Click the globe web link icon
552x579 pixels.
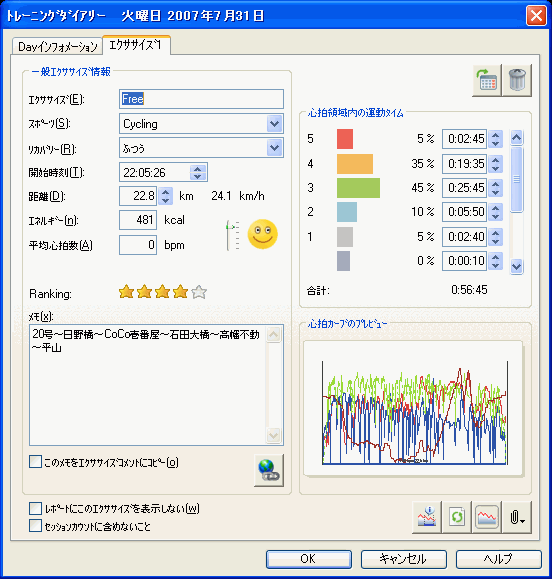click(x=269, y=470)
